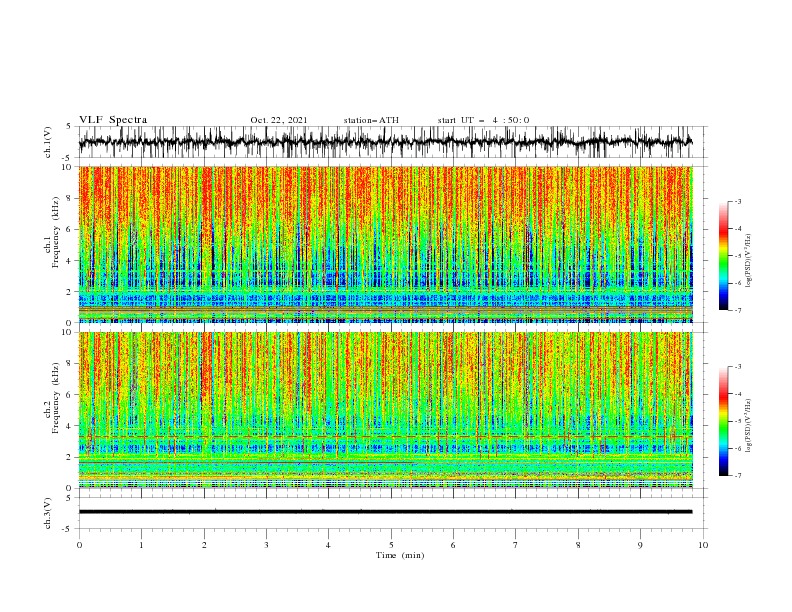
Task: Select the "start UT = 4 :50: 0" label
Action: [483, 120]
